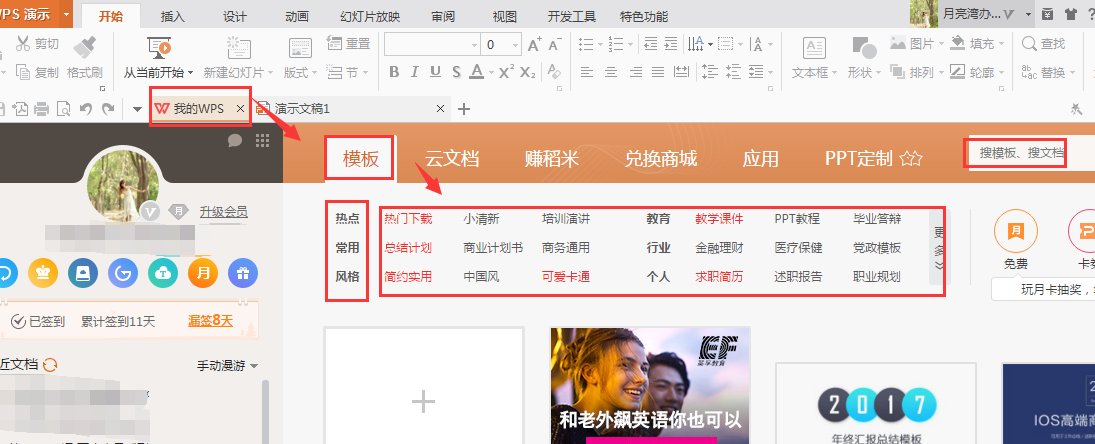Center align text
This screenshot has height=444, width=1095.
coord(611,72)
